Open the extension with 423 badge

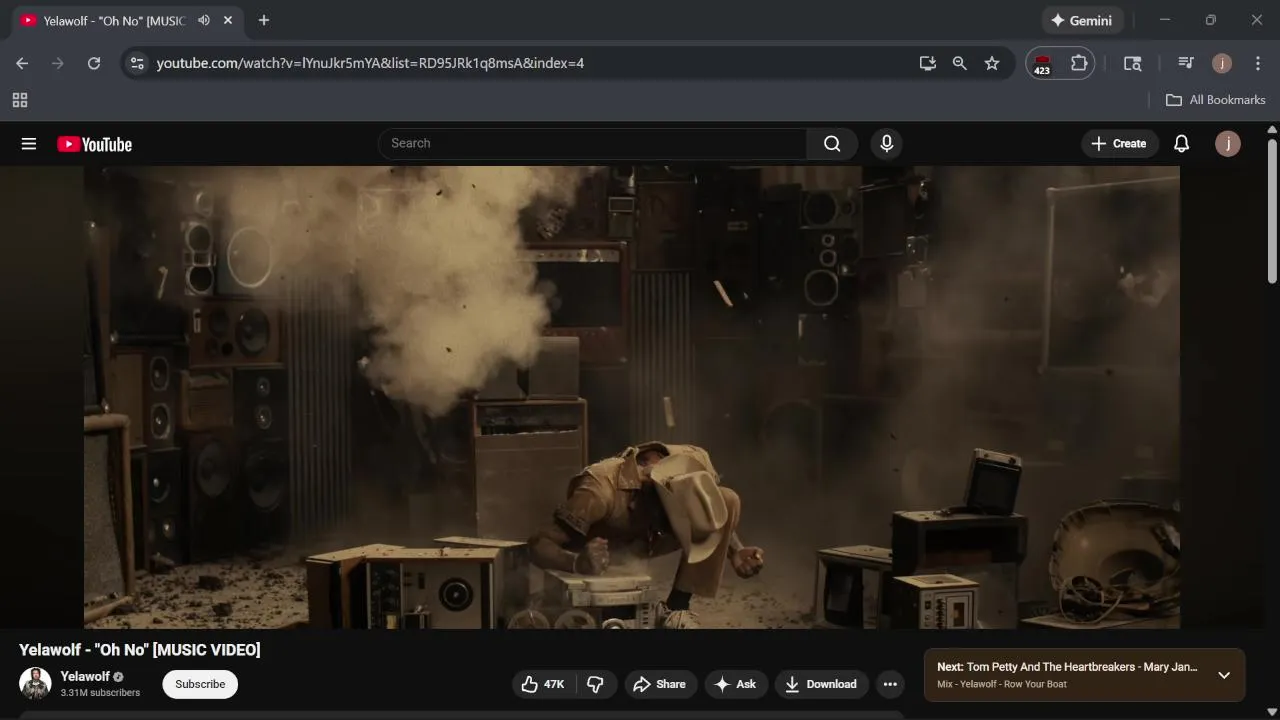click(1042, 64)
